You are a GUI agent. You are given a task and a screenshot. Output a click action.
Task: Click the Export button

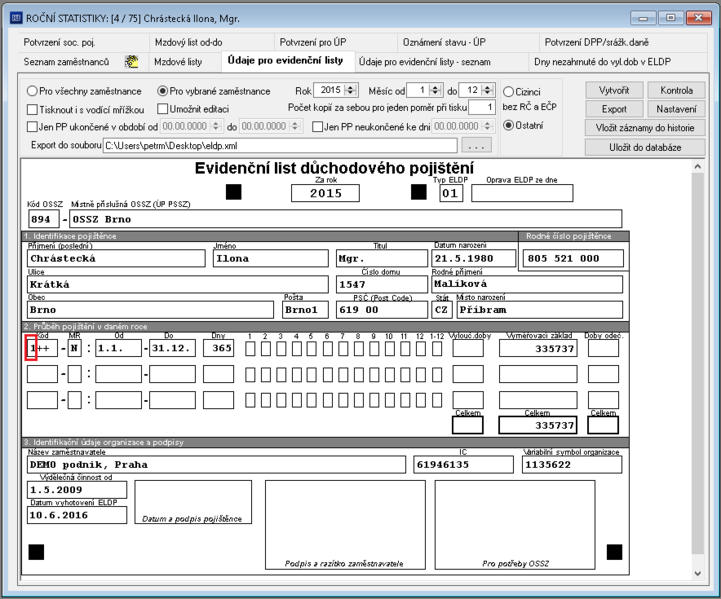[x=614, y=109]
